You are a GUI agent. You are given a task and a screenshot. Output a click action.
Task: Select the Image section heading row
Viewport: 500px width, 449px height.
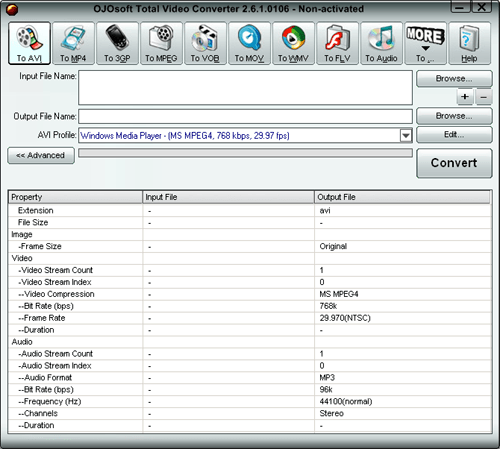tap(250, 235)
